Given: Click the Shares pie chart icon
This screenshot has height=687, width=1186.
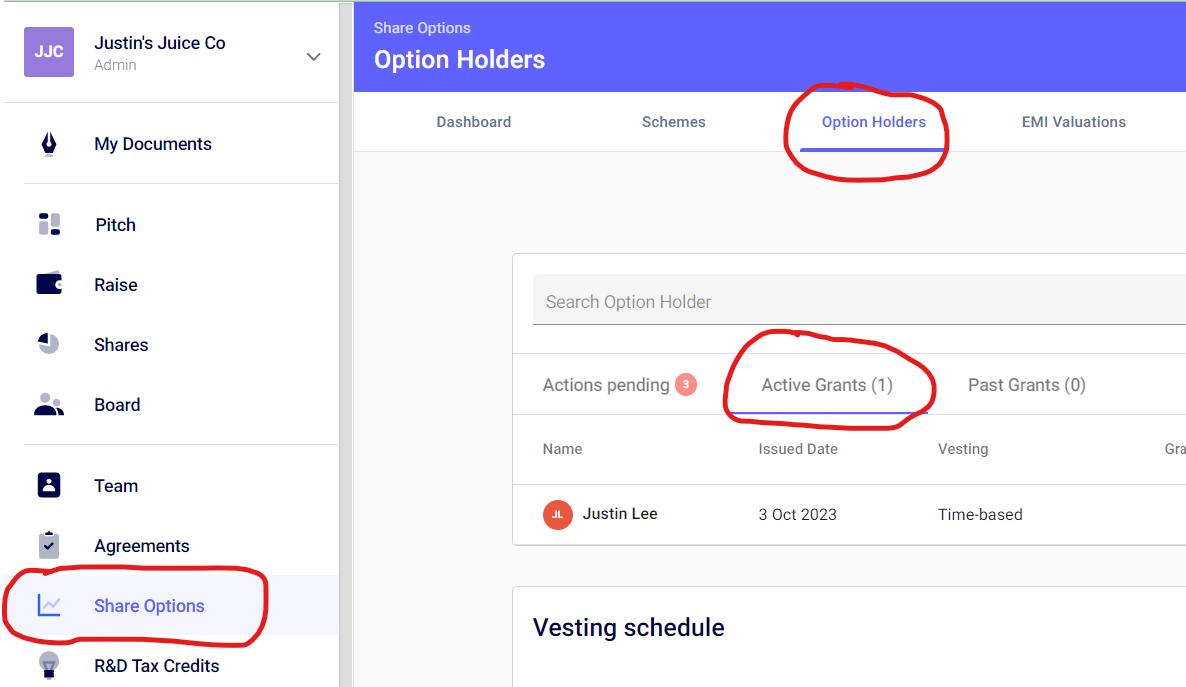Looking at the screenshot, I should (49, 344).
